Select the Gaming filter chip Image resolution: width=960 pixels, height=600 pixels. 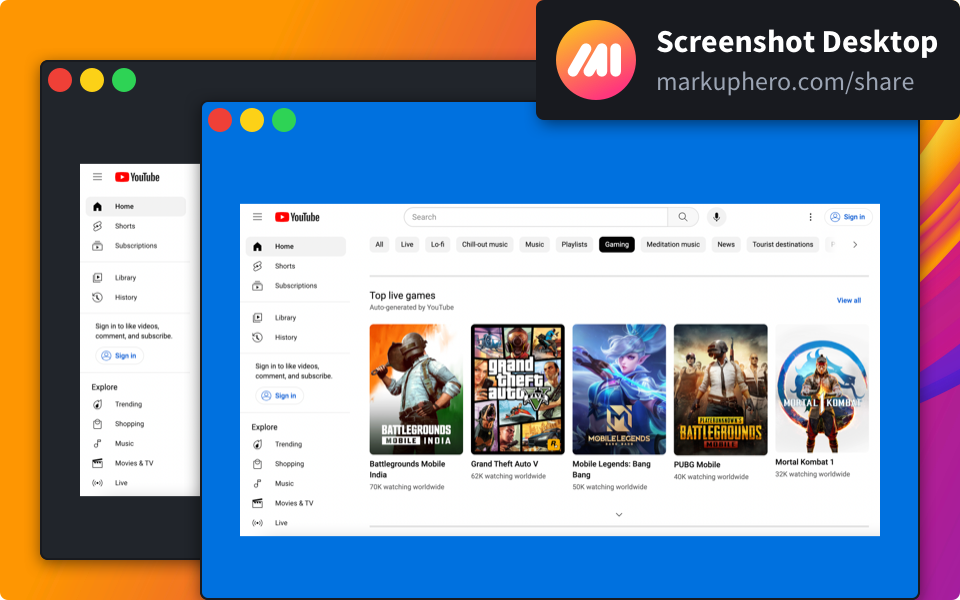coord(617,244)
